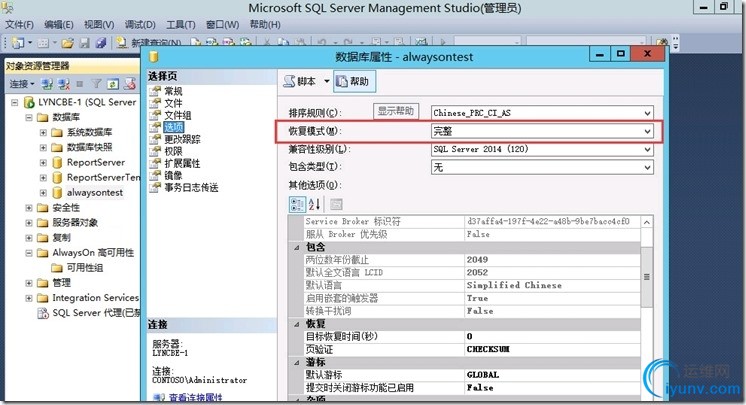Select the 文件 page in dialog
Screen dimensions: 746x405
pyautogui.click(x=173, y=103)
